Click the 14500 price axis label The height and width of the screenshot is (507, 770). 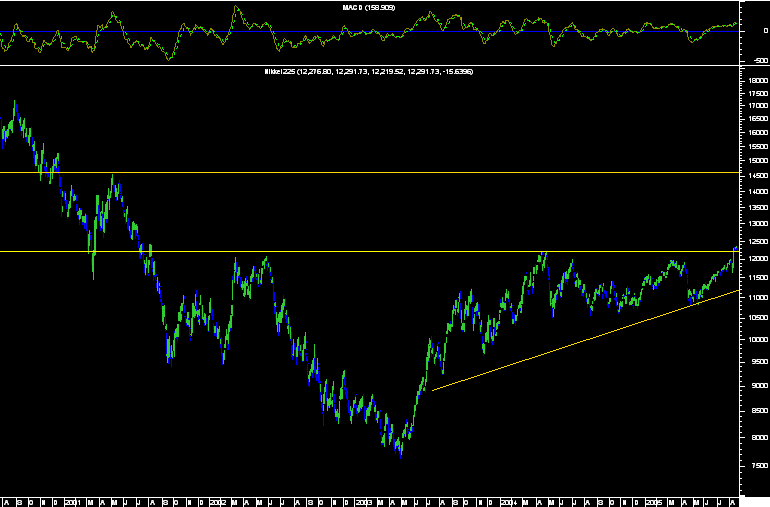click(x=759, y=176)
